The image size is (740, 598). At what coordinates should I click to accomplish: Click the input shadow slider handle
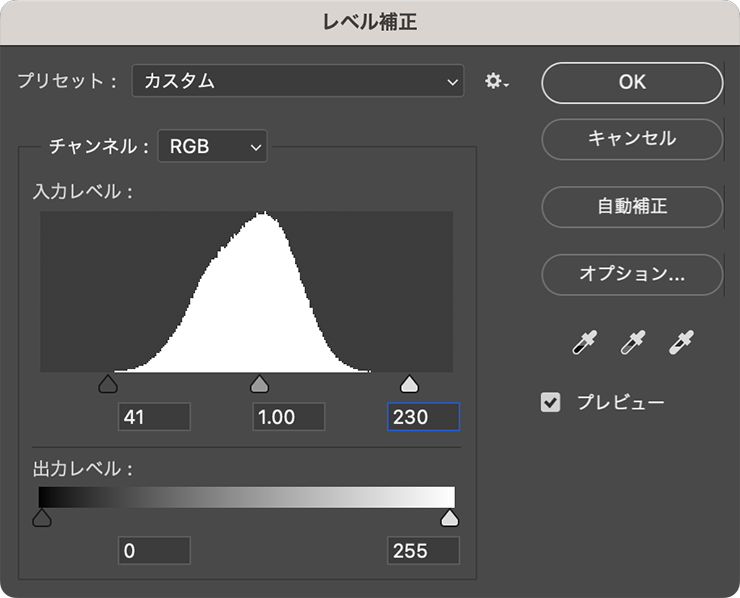(108, 384)
